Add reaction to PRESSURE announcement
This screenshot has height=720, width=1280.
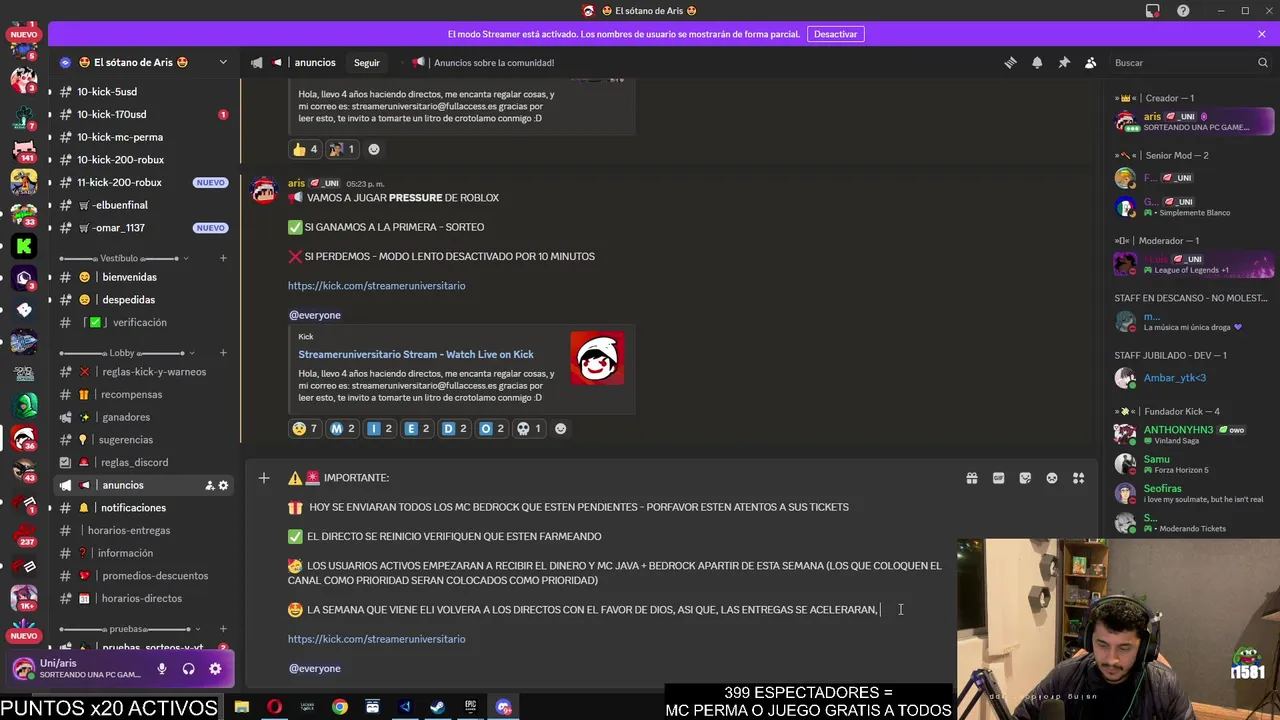(560, 428)
